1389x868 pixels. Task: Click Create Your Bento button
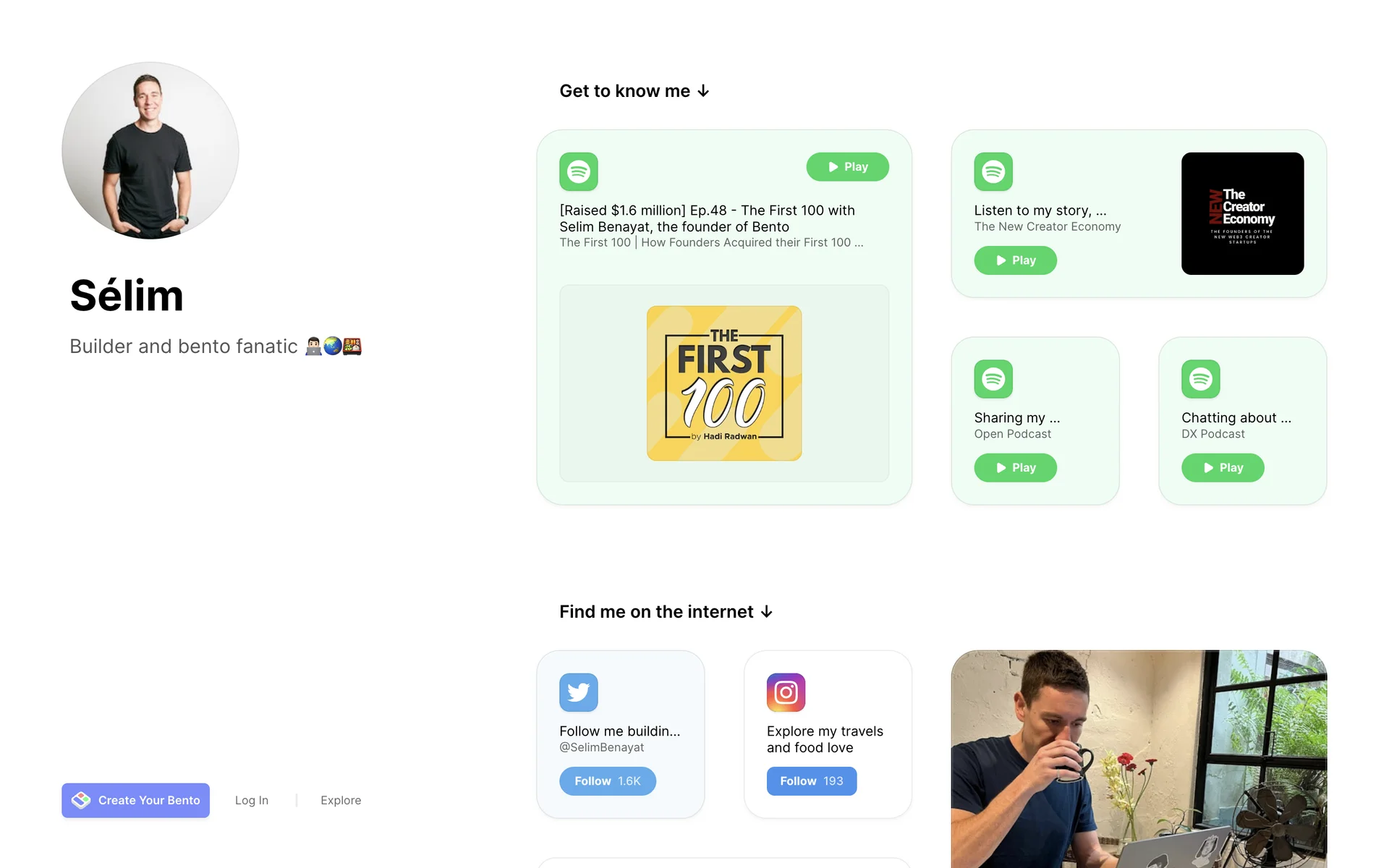coord(135,800)
